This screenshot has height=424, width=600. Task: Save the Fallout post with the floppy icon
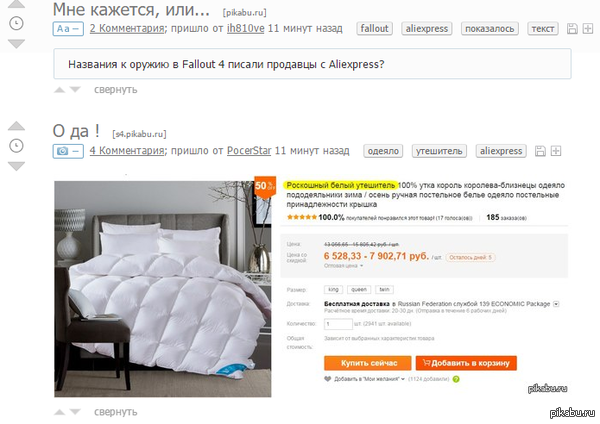[x=572, y=29]
